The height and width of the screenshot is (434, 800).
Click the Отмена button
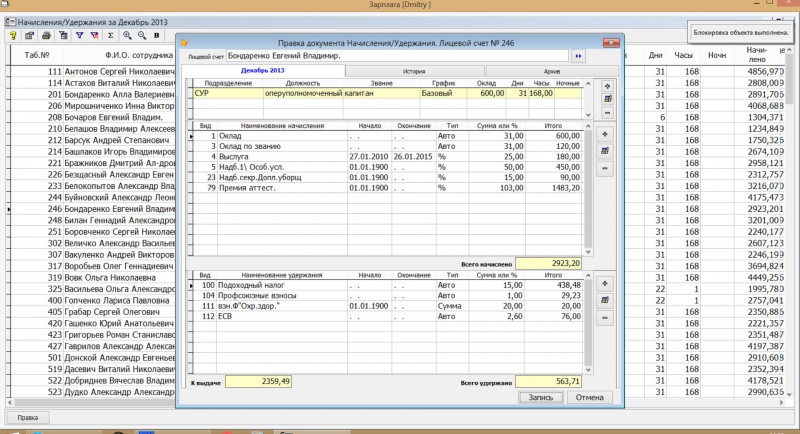(589, 397)
